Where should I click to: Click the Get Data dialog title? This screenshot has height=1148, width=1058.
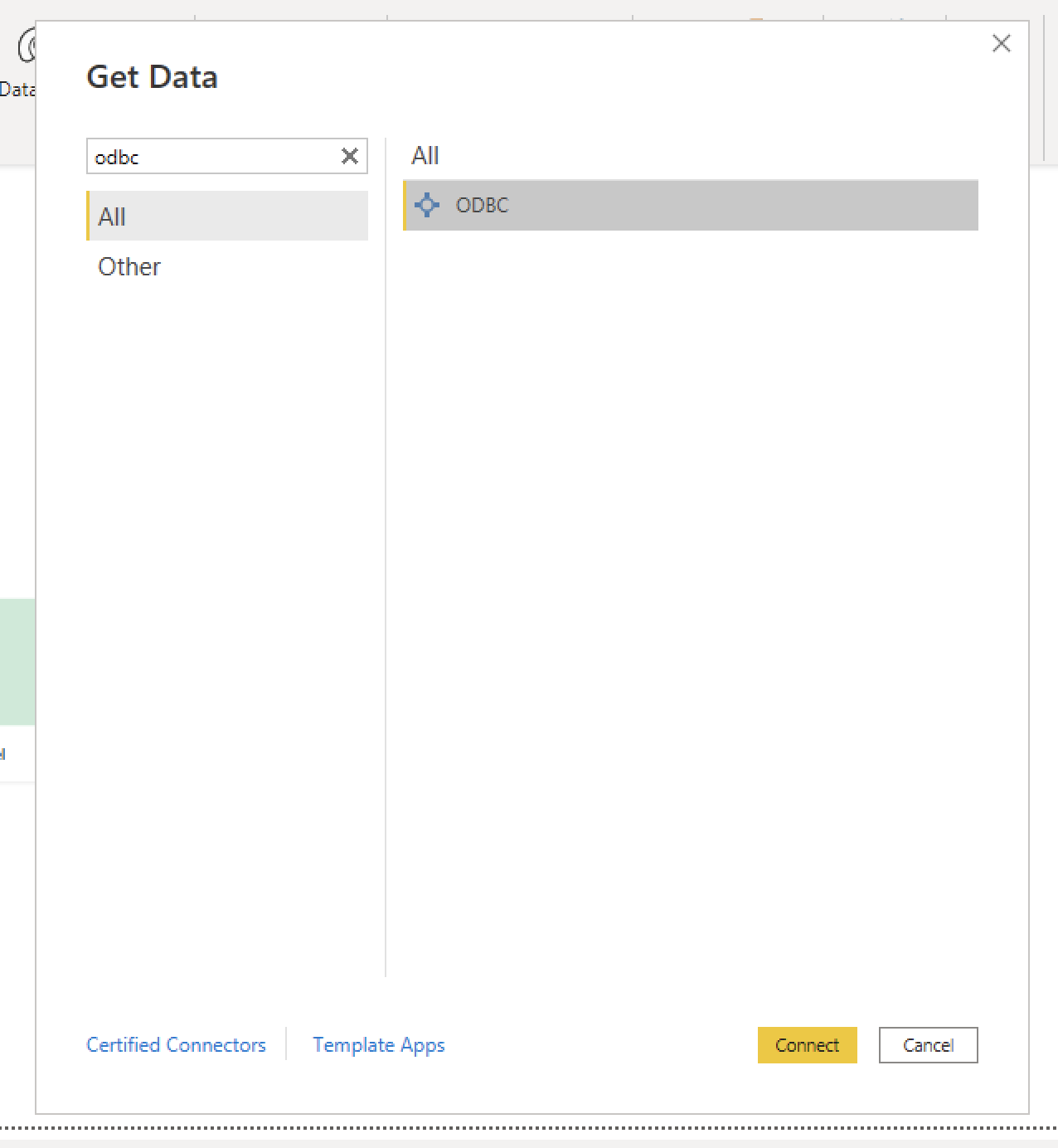[x=153, y=77]
